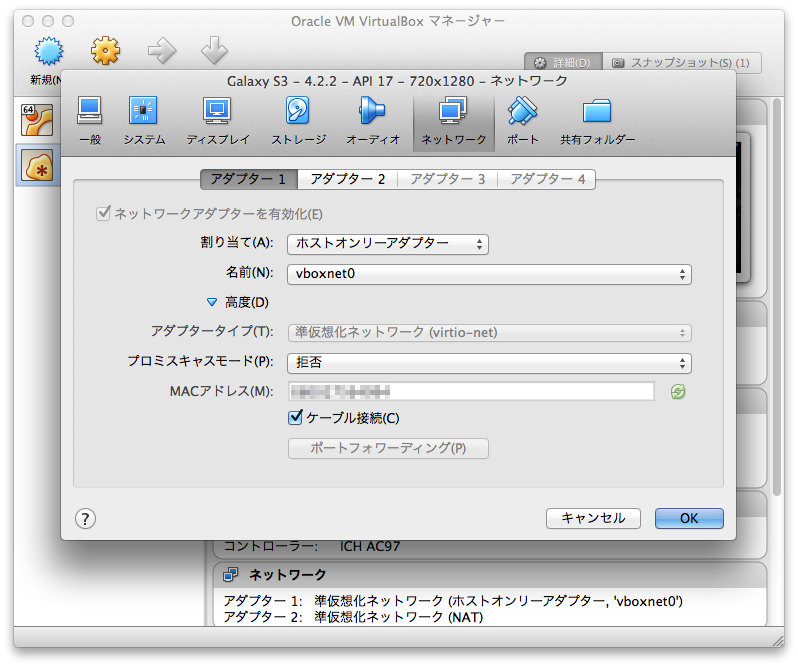The image size is (798, 667).
Task: Open the アダプタータイプ dropdown (virtio-net)
Action: tap(489, 333)
